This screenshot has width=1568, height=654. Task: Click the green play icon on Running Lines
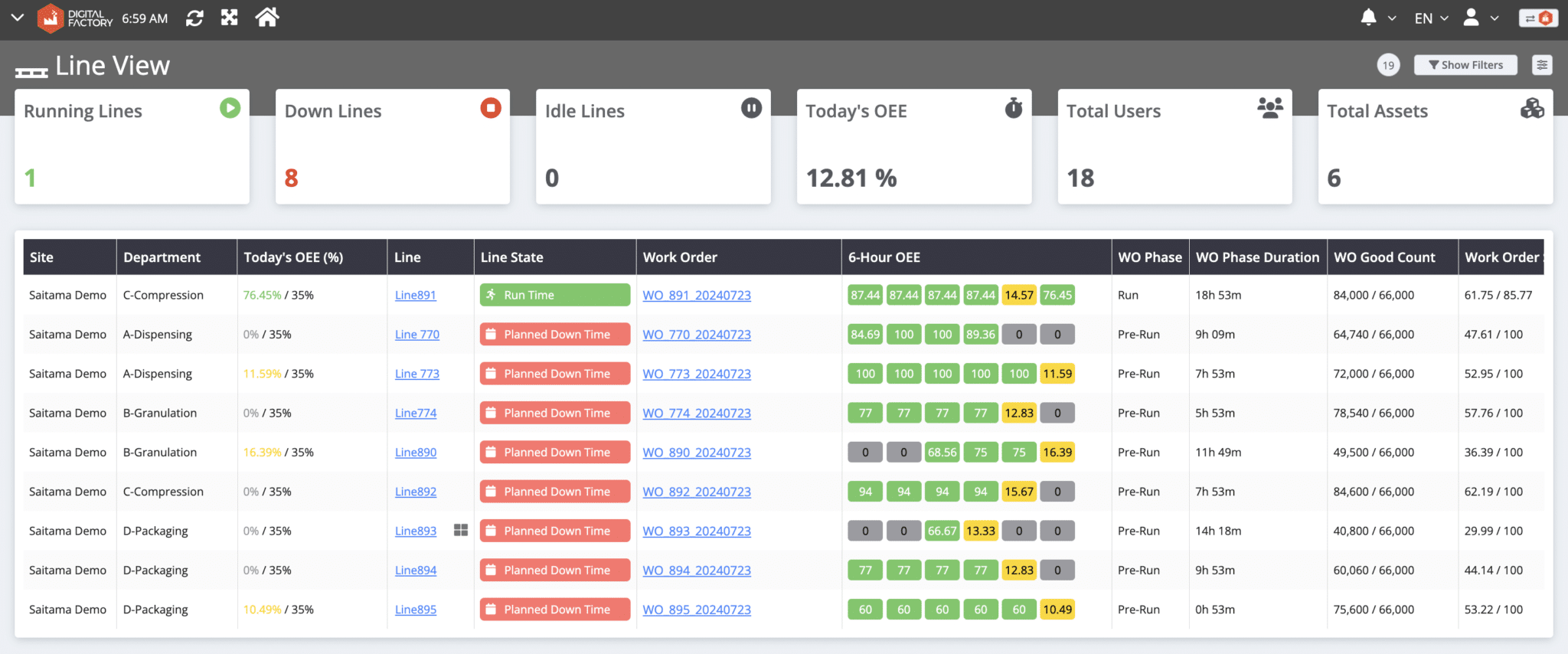click(230, 108)
